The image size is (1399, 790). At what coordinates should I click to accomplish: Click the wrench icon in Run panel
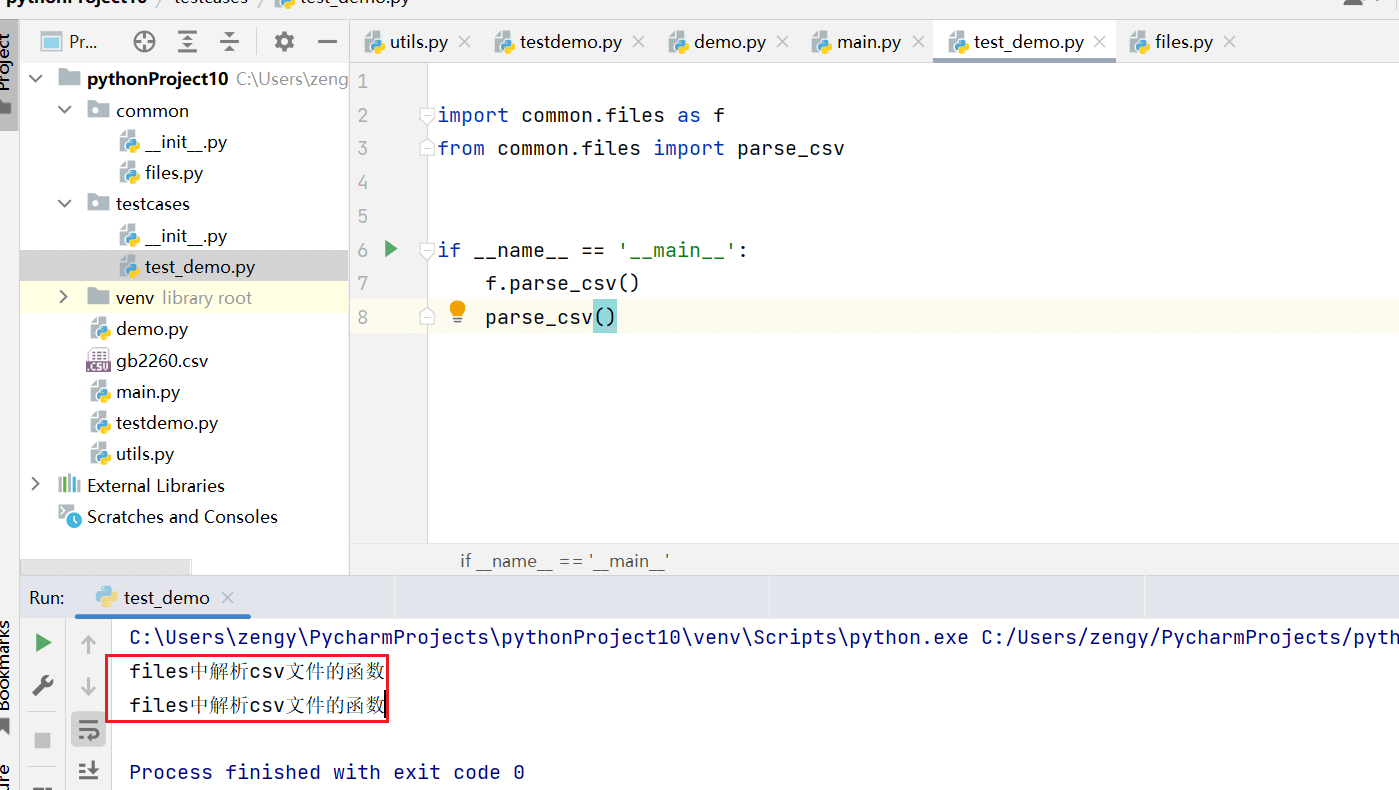pos(43,686)
